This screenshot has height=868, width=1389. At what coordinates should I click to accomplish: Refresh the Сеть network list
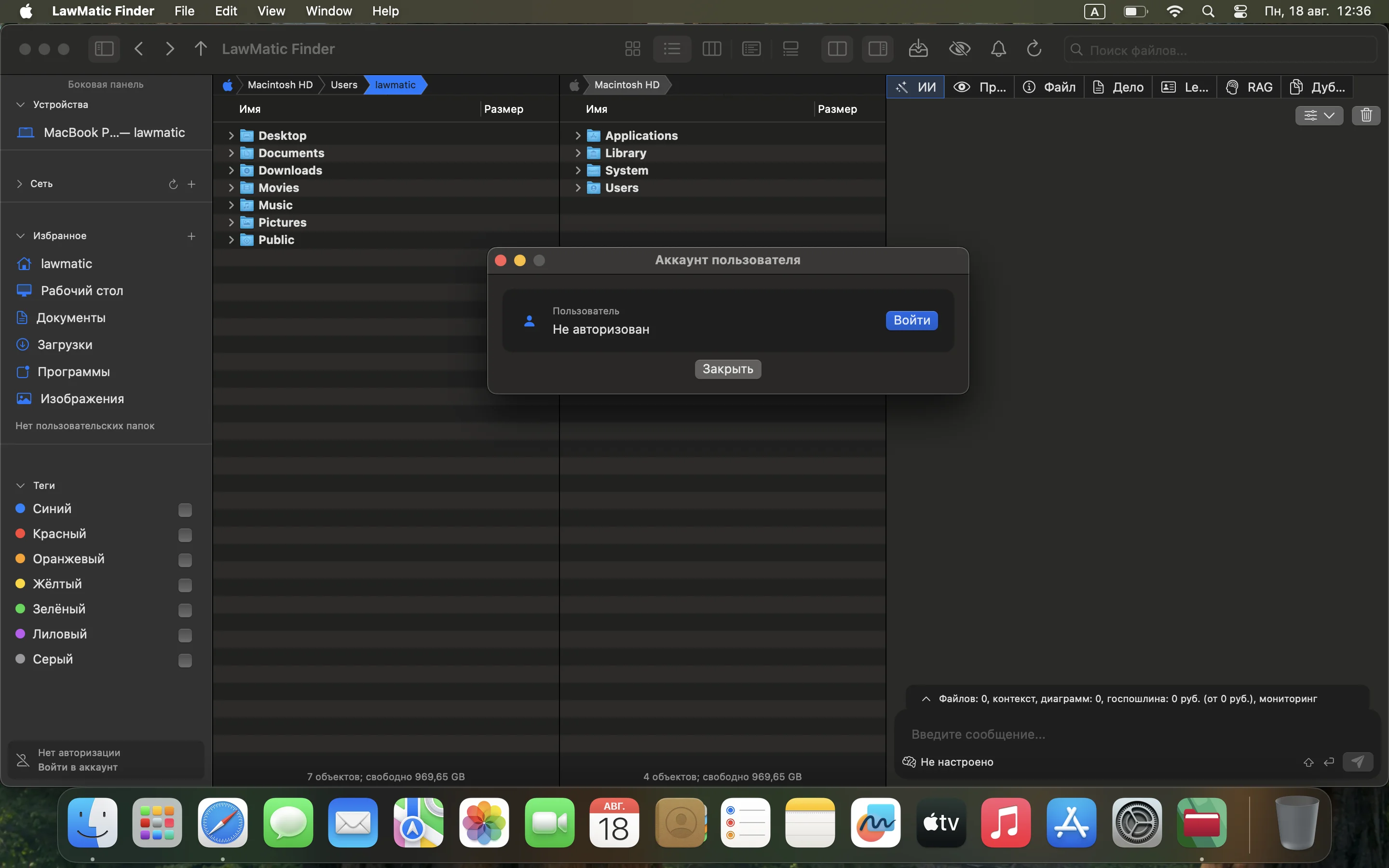point(173,184)
